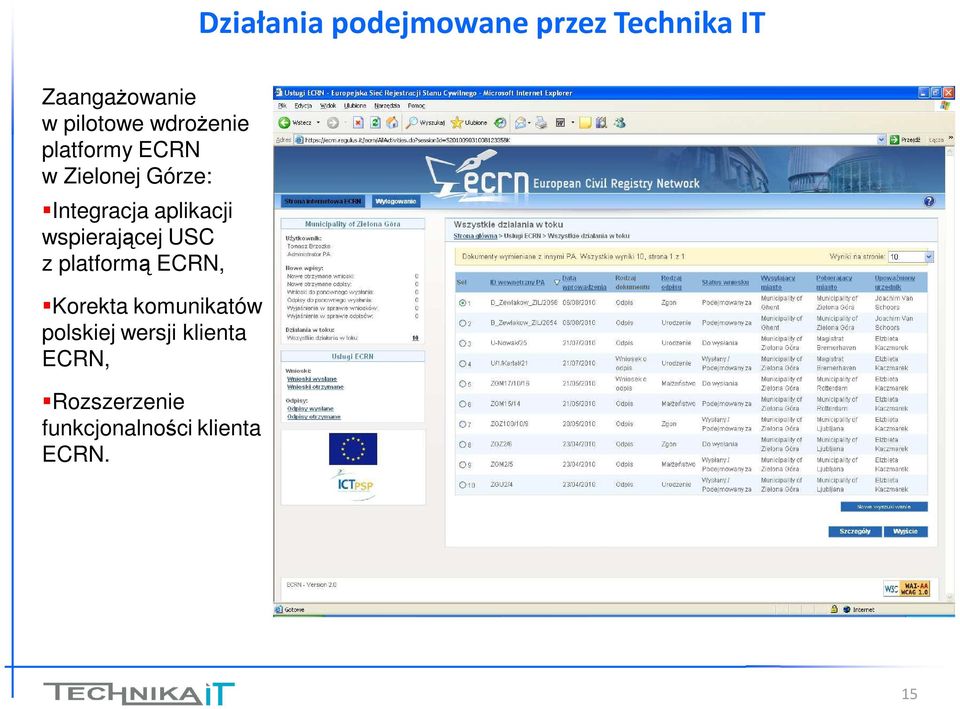Click the ICT PSP logo

tap(355, 485)
